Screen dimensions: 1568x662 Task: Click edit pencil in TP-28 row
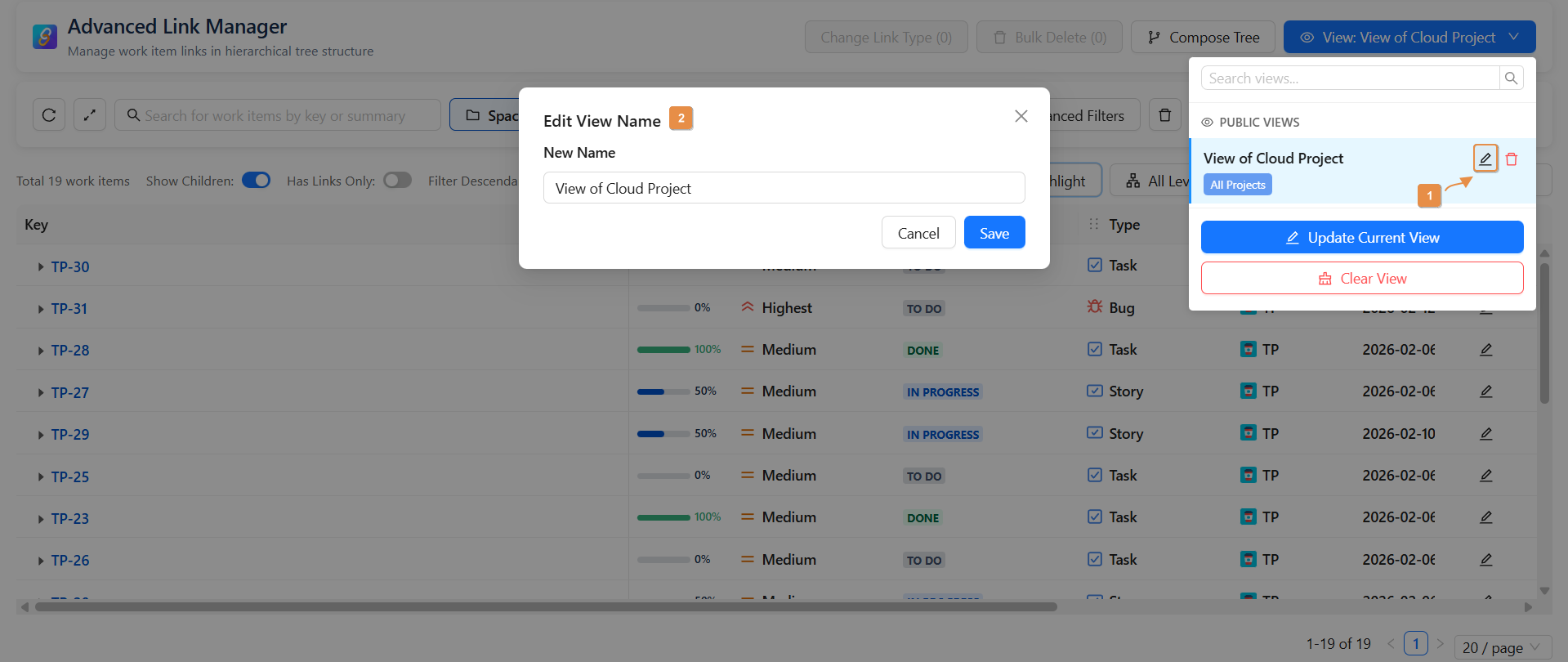click(1486, 350)
